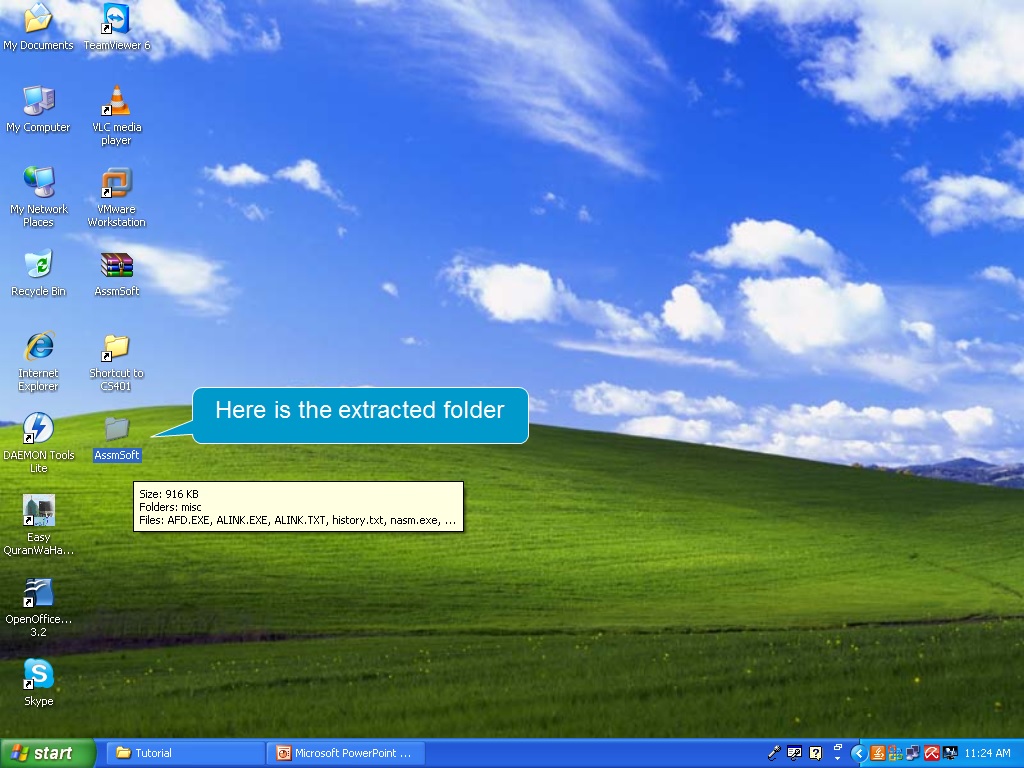Screen dimensions: 1024x768
Task: Expand hidden system tray icons arrow
Action: click(x=859, y=754)
